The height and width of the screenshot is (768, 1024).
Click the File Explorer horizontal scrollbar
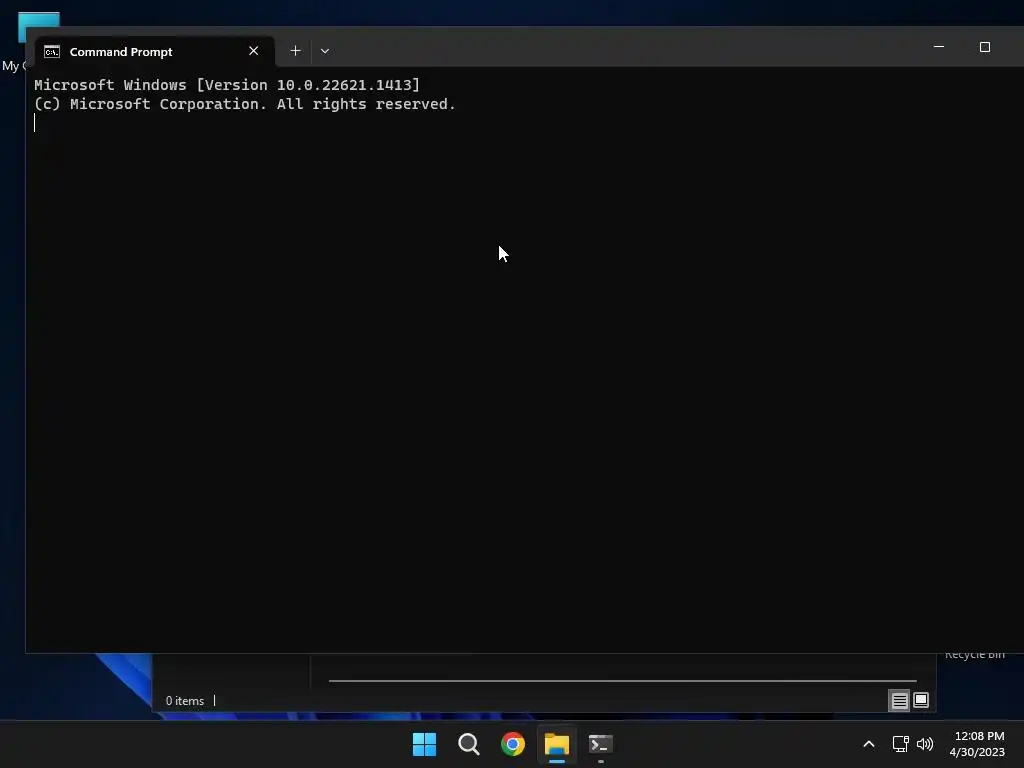pos(622,680)
